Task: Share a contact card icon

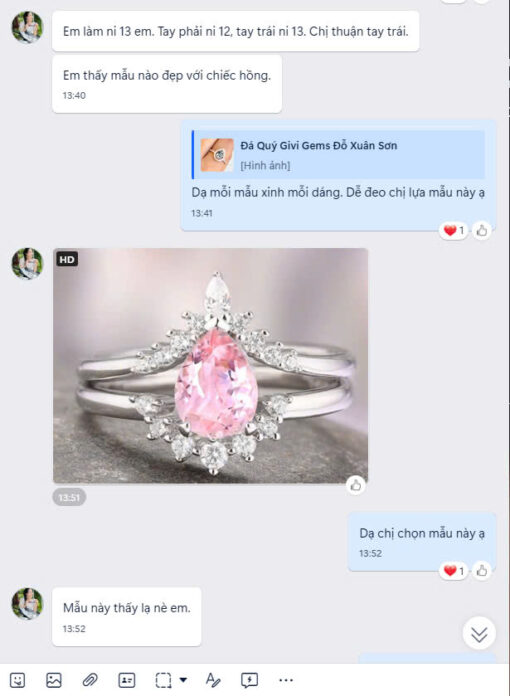Action: point(127,680)
